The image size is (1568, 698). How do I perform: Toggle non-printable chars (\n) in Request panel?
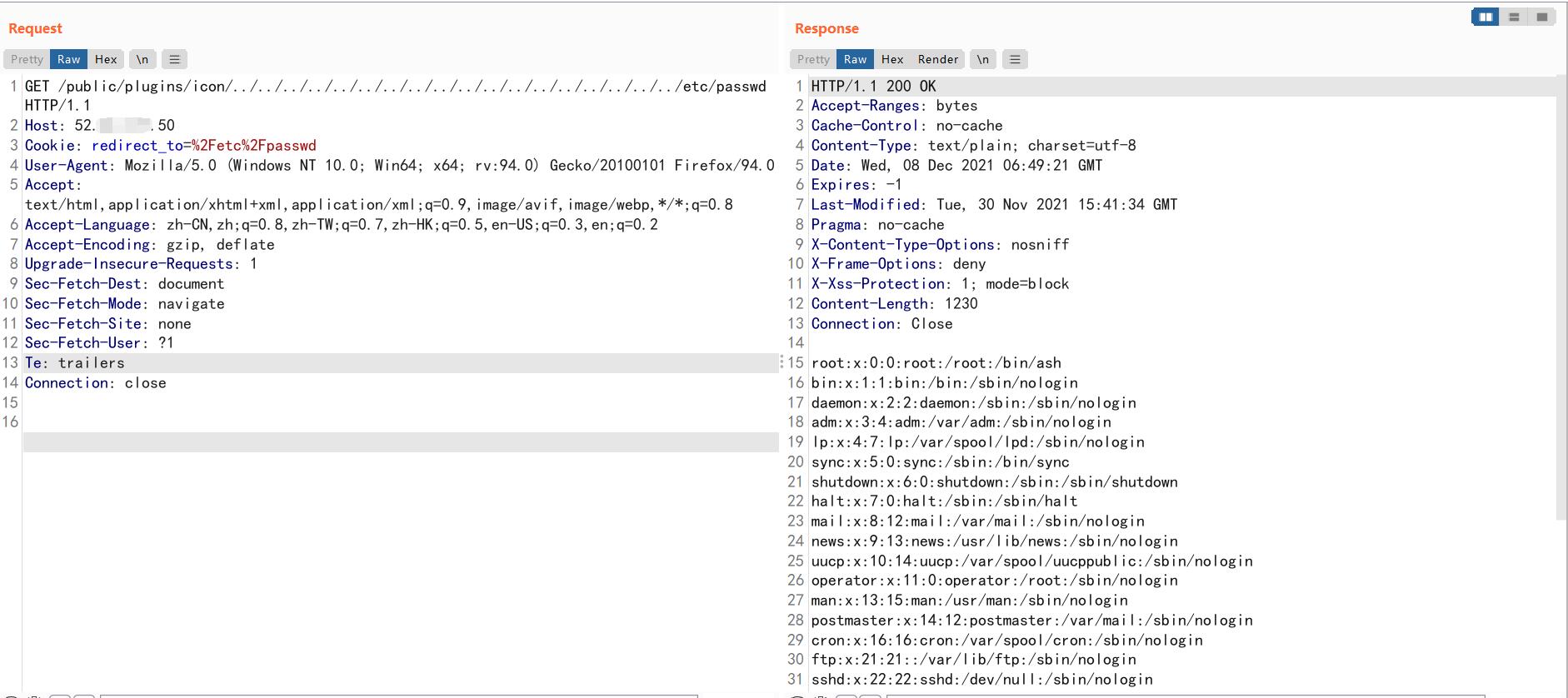click(142, 59)
